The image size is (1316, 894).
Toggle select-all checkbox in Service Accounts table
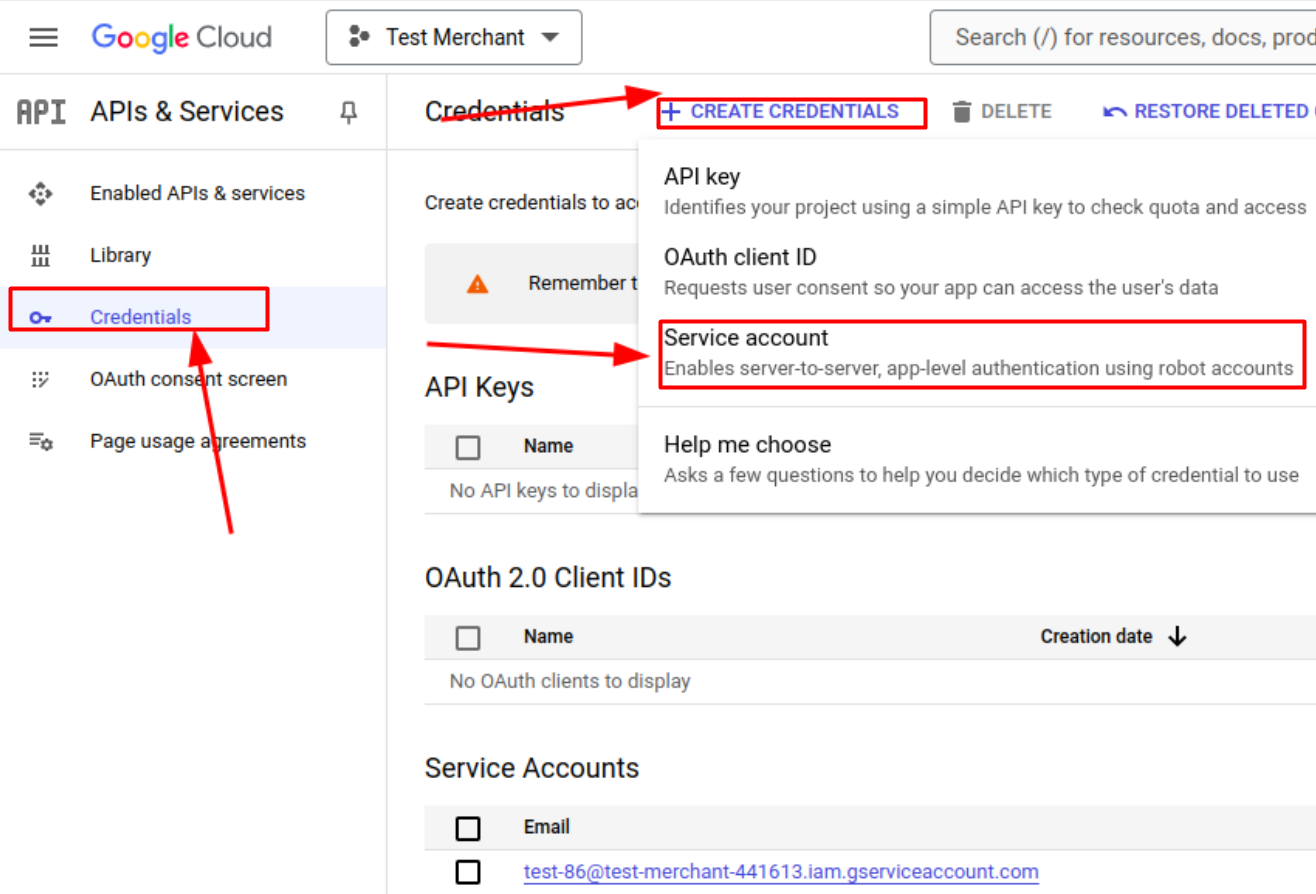[x=468, y=828]
